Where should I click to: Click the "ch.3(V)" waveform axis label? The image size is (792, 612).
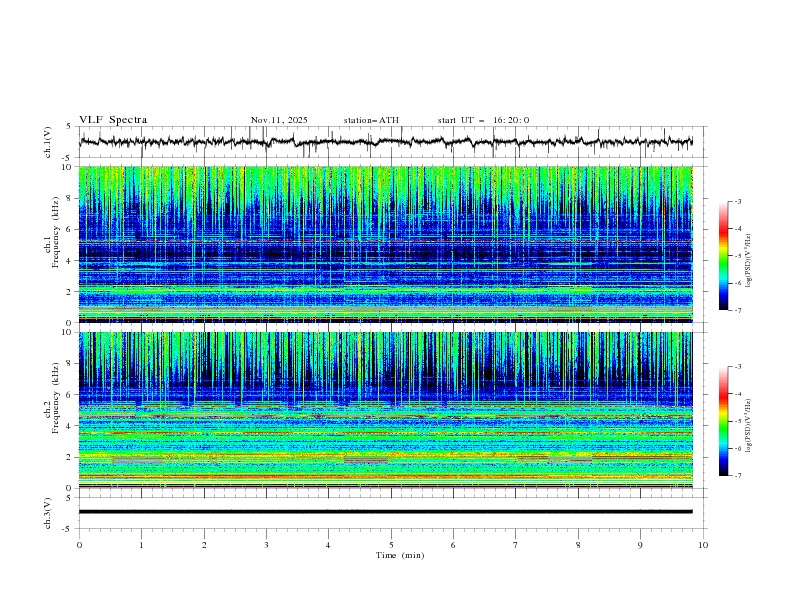(x=48, y=513)
